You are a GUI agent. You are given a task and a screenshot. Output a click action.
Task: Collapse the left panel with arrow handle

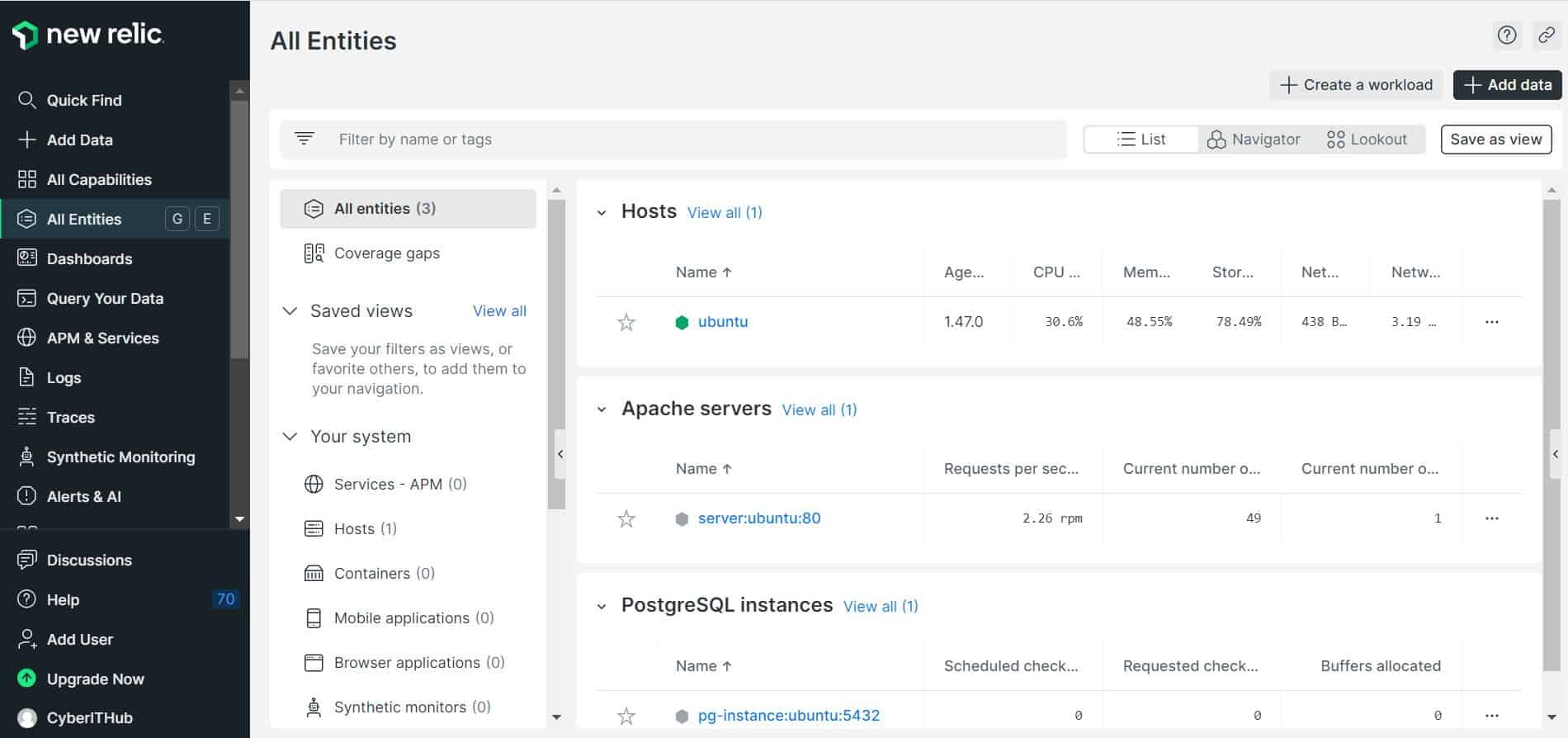[560, 454]
